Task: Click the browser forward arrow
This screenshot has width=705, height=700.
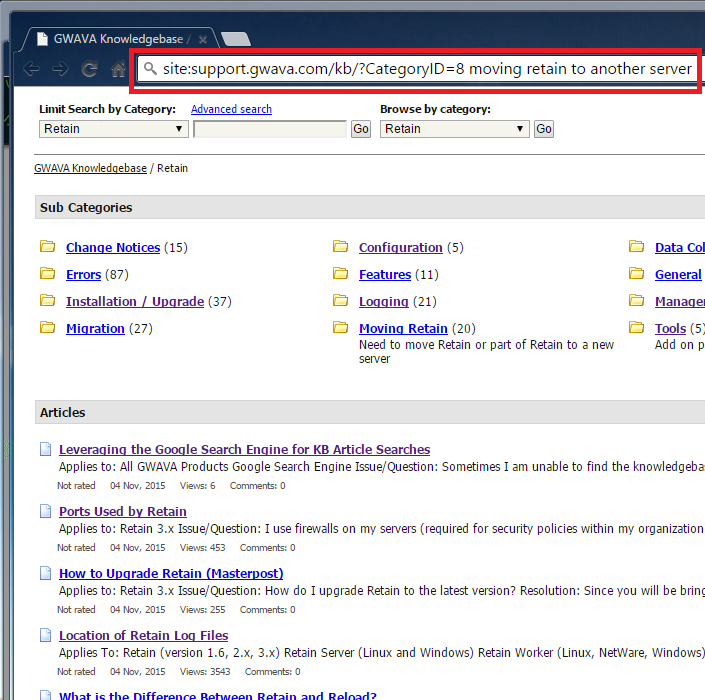Action: [60, 69]
